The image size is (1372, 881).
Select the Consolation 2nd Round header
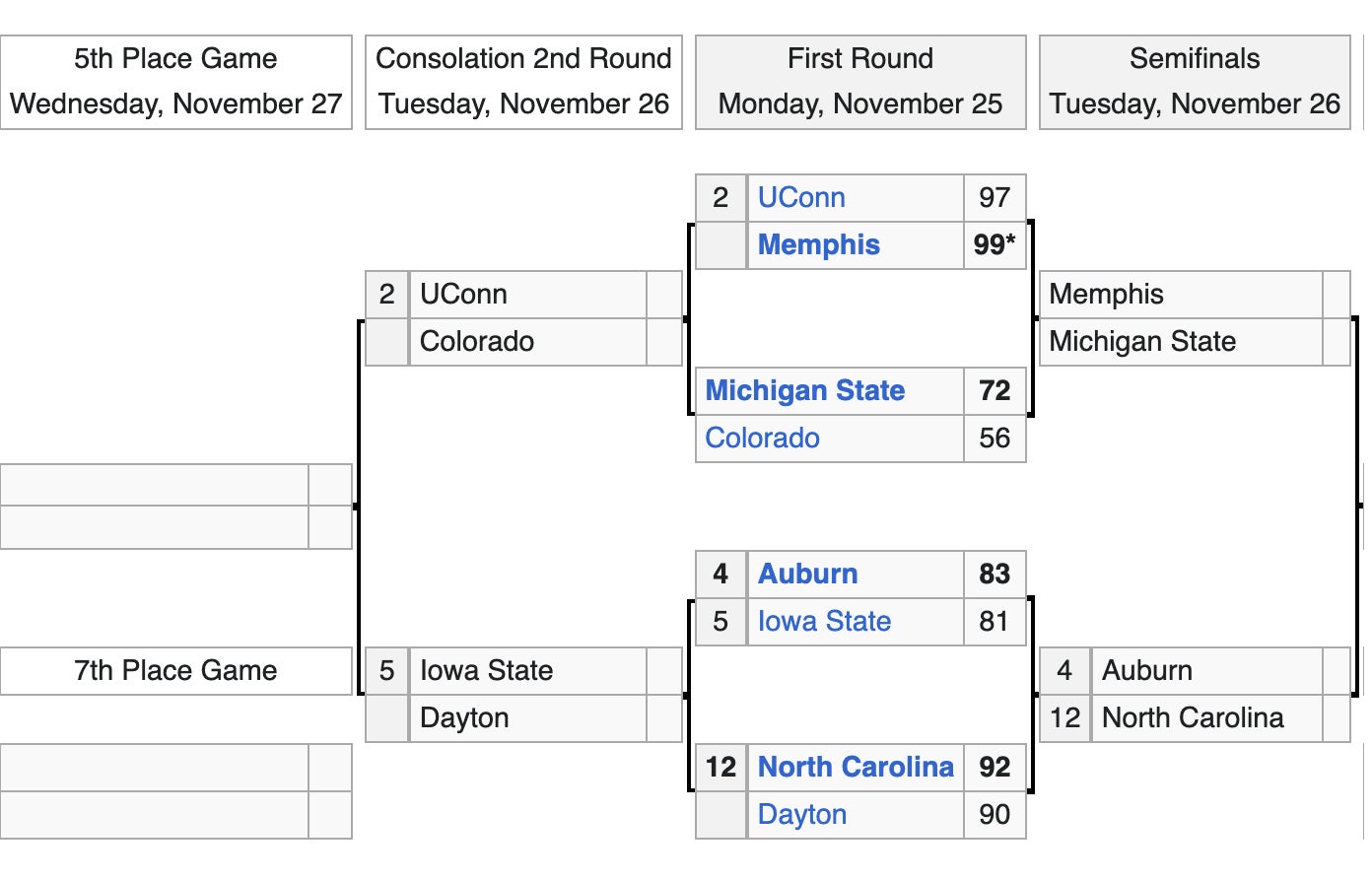[523, 82]
